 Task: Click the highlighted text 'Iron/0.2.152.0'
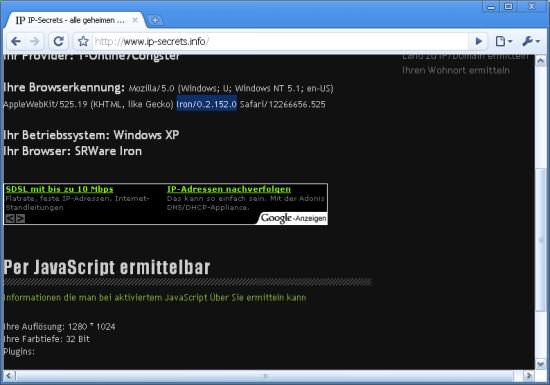pyautogui.click(x=207, y=104)
